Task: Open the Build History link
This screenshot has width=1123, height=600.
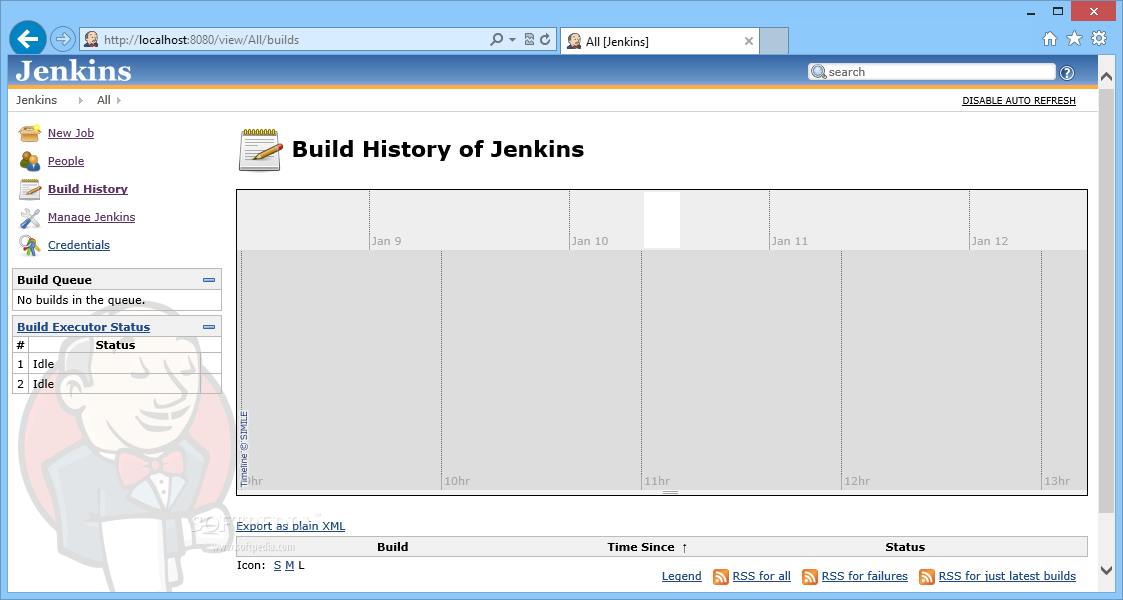Action: (88, 189)
